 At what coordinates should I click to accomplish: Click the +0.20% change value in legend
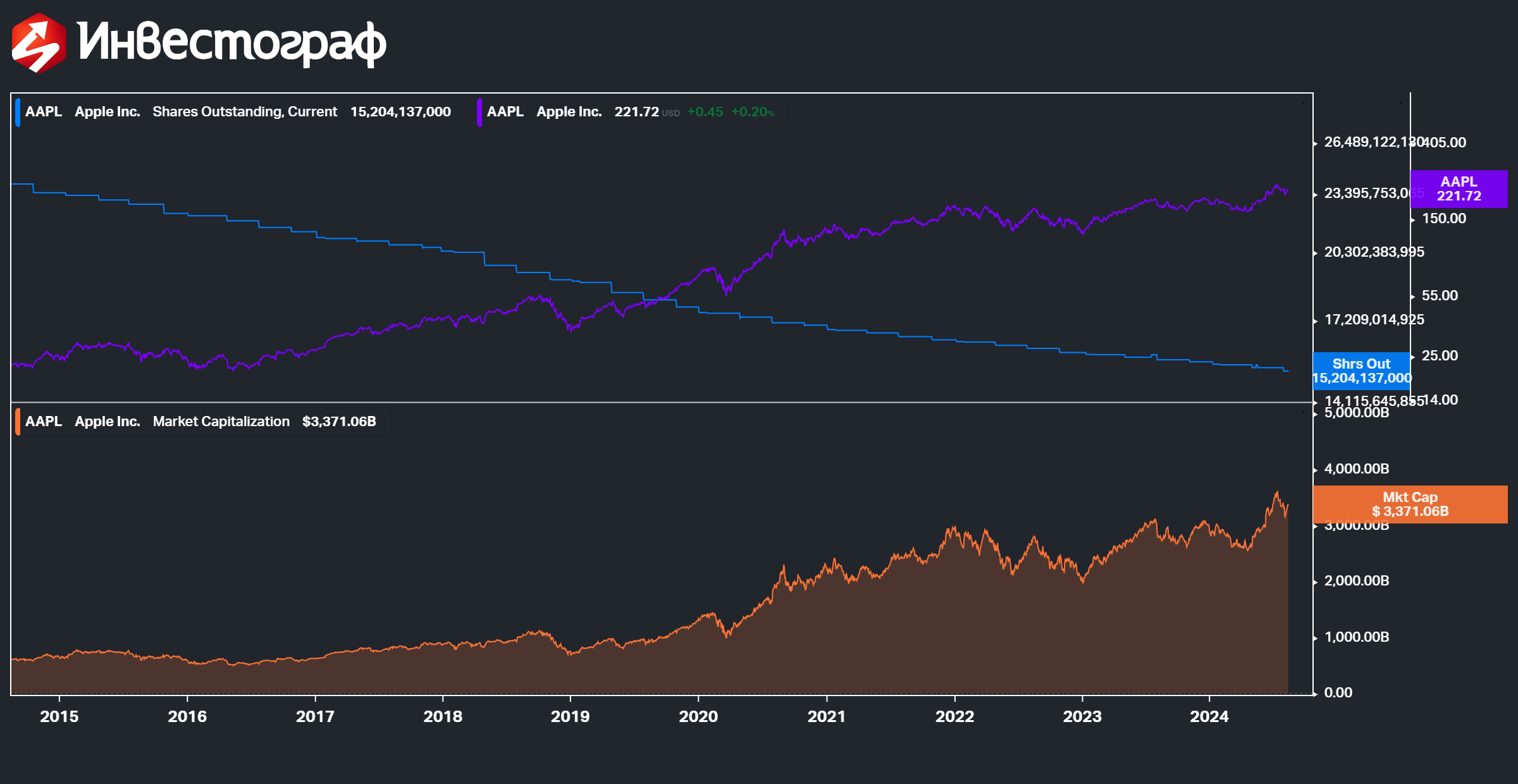pyautogui.click(x=753, y=112)
